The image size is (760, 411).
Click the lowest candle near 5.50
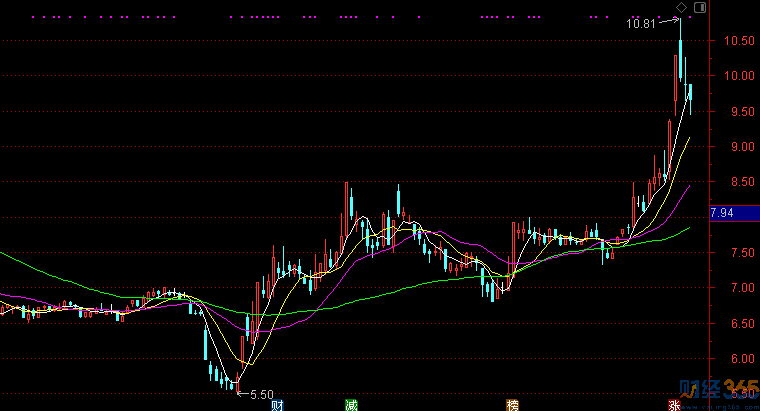(237, 384)
